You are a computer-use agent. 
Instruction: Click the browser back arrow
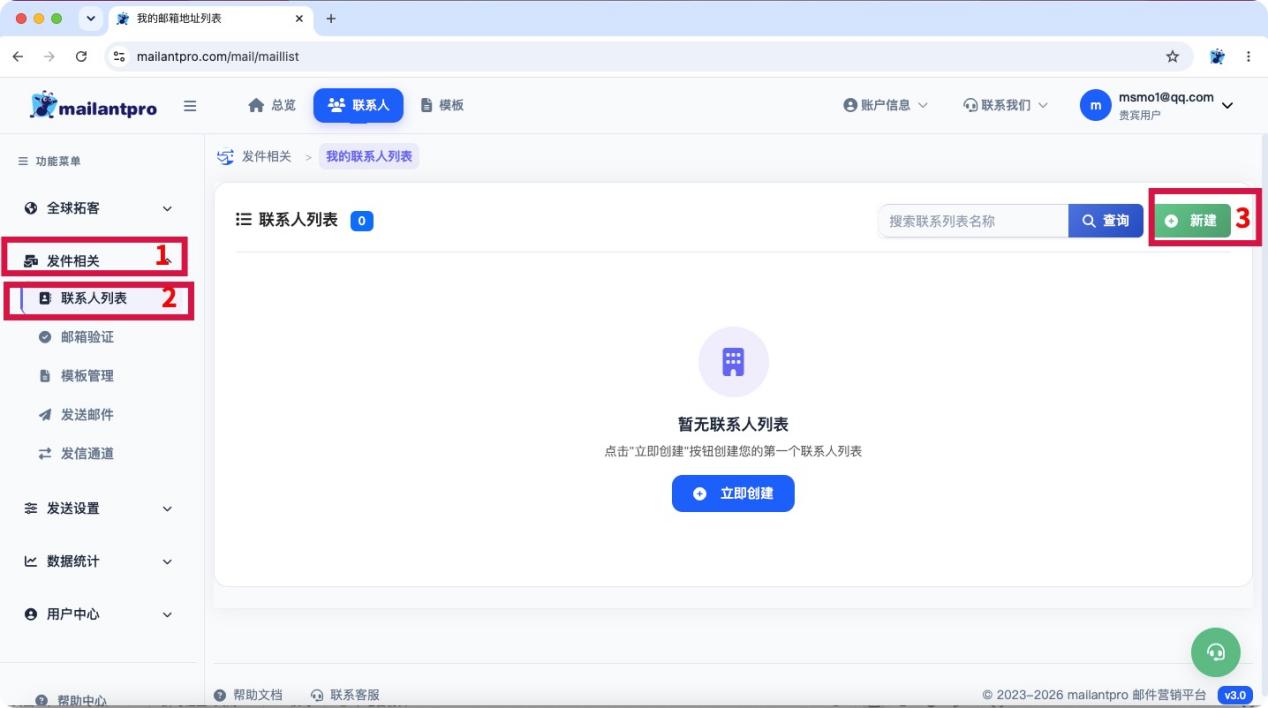pos(18,57)
